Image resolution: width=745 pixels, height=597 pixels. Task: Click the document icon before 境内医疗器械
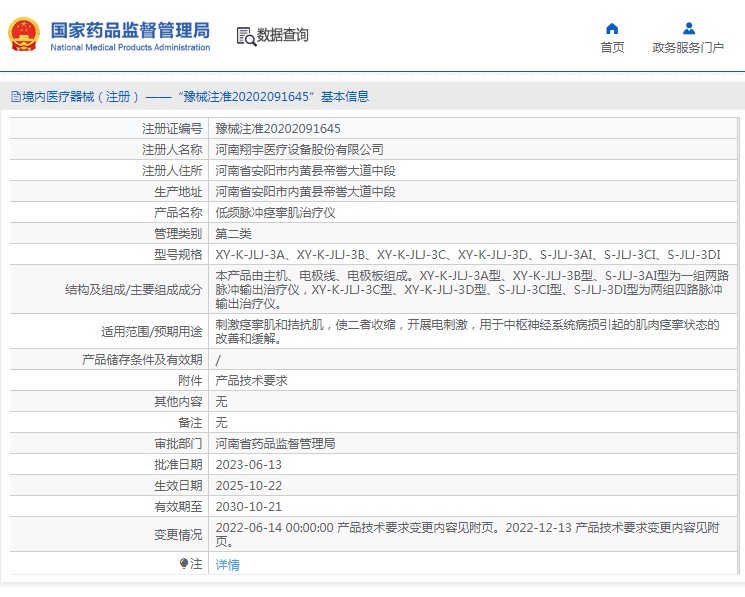pyautogui.click(x=15, y=97)
